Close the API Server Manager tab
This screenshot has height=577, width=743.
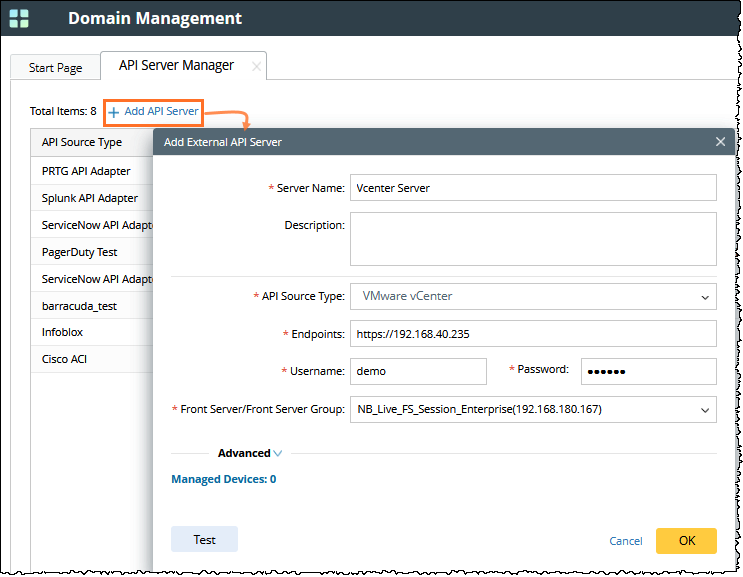[256, 66]
